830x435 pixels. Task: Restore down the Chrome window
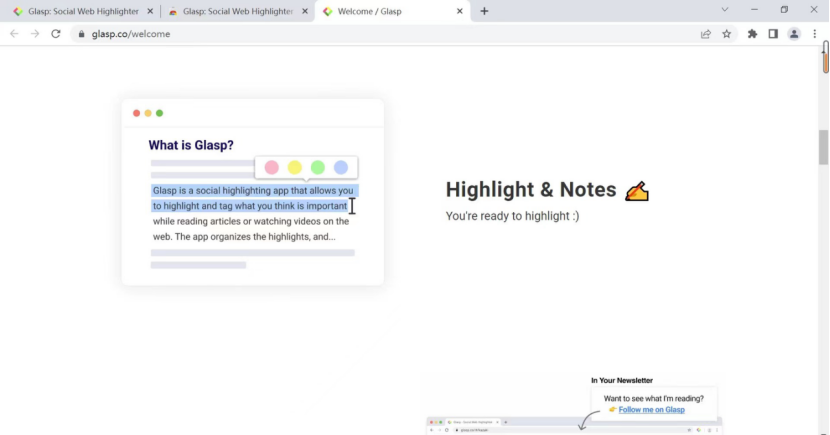coord(784,10)
